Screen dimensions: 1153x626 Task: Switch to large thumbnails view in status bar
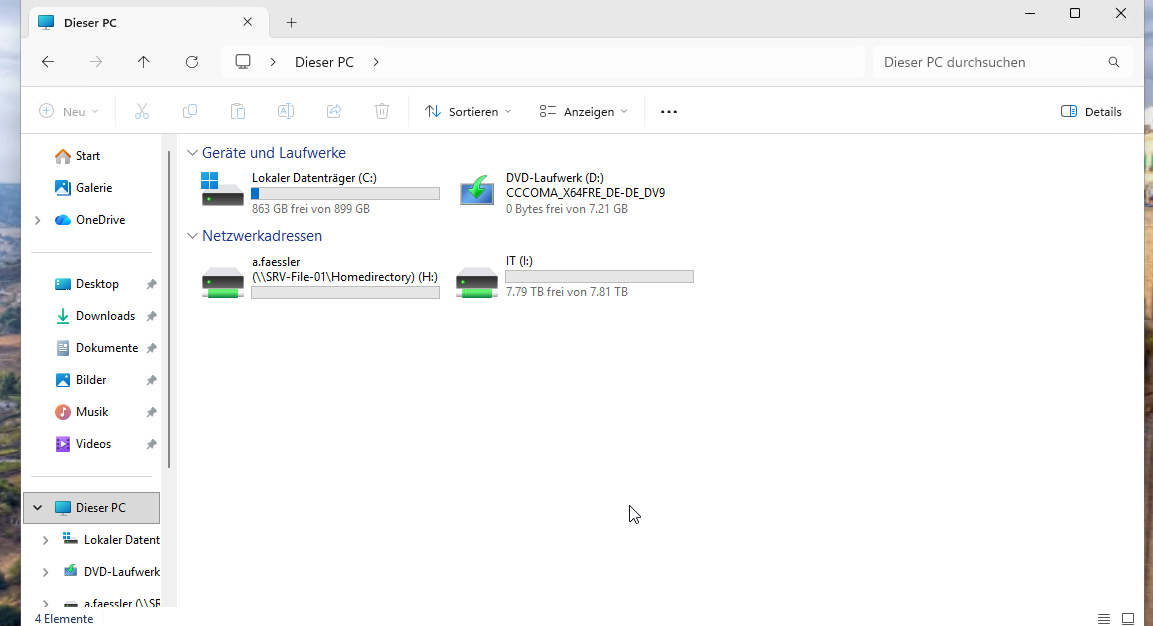1128,619
